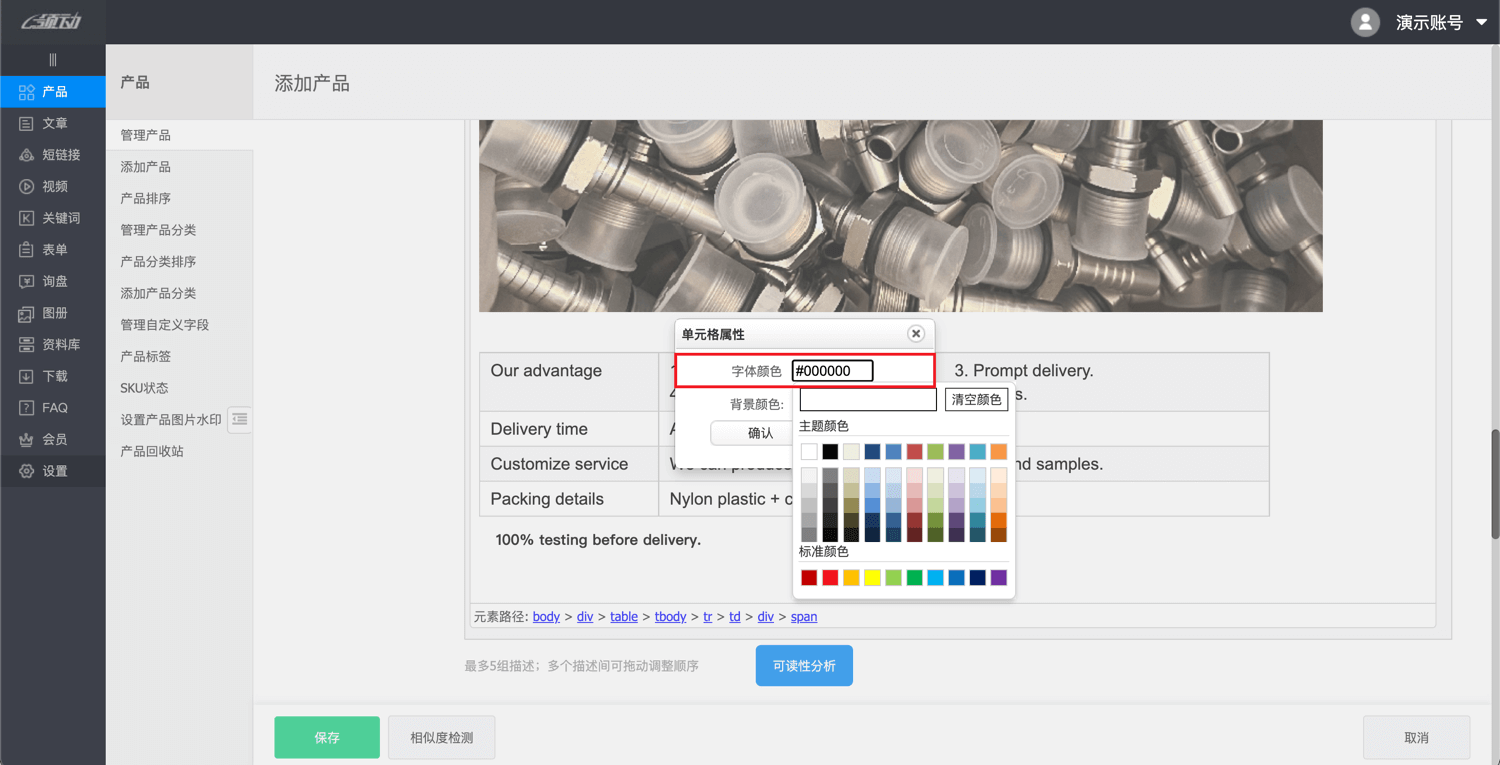Expand the 演示账号 account dropdown
Image resolution: width=1500 pixels, height=765 pixels.
click(1481, 23)
